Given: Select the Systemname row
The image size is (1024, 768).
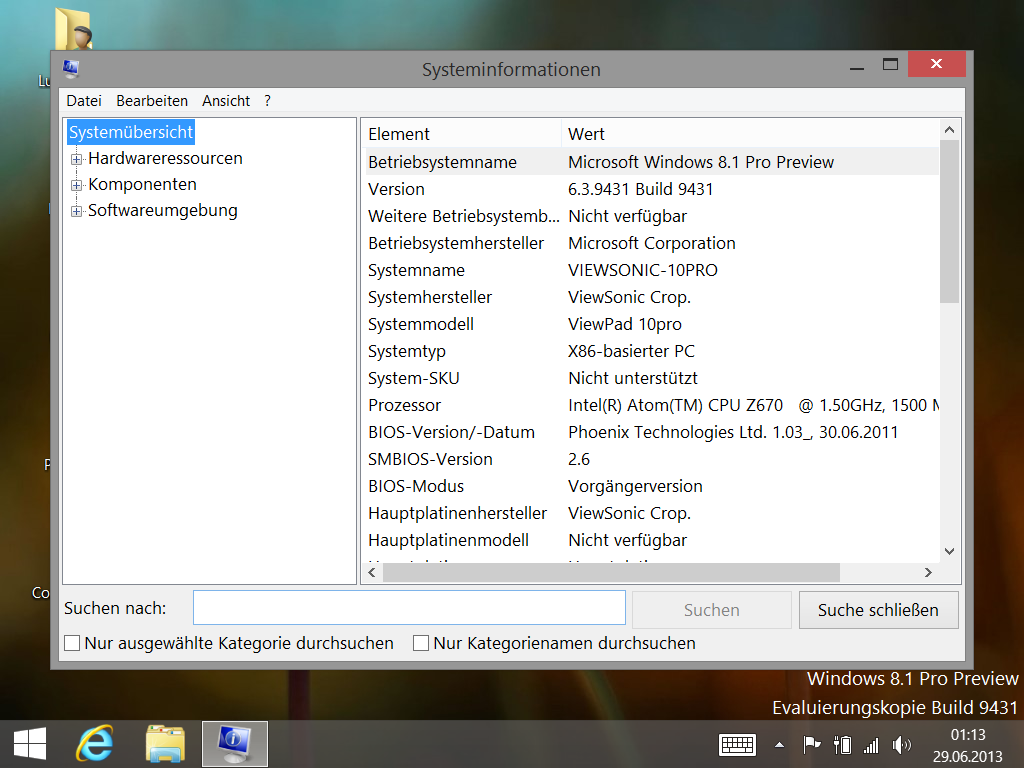Looking at the screenshot, I should [x=650, y=270].
